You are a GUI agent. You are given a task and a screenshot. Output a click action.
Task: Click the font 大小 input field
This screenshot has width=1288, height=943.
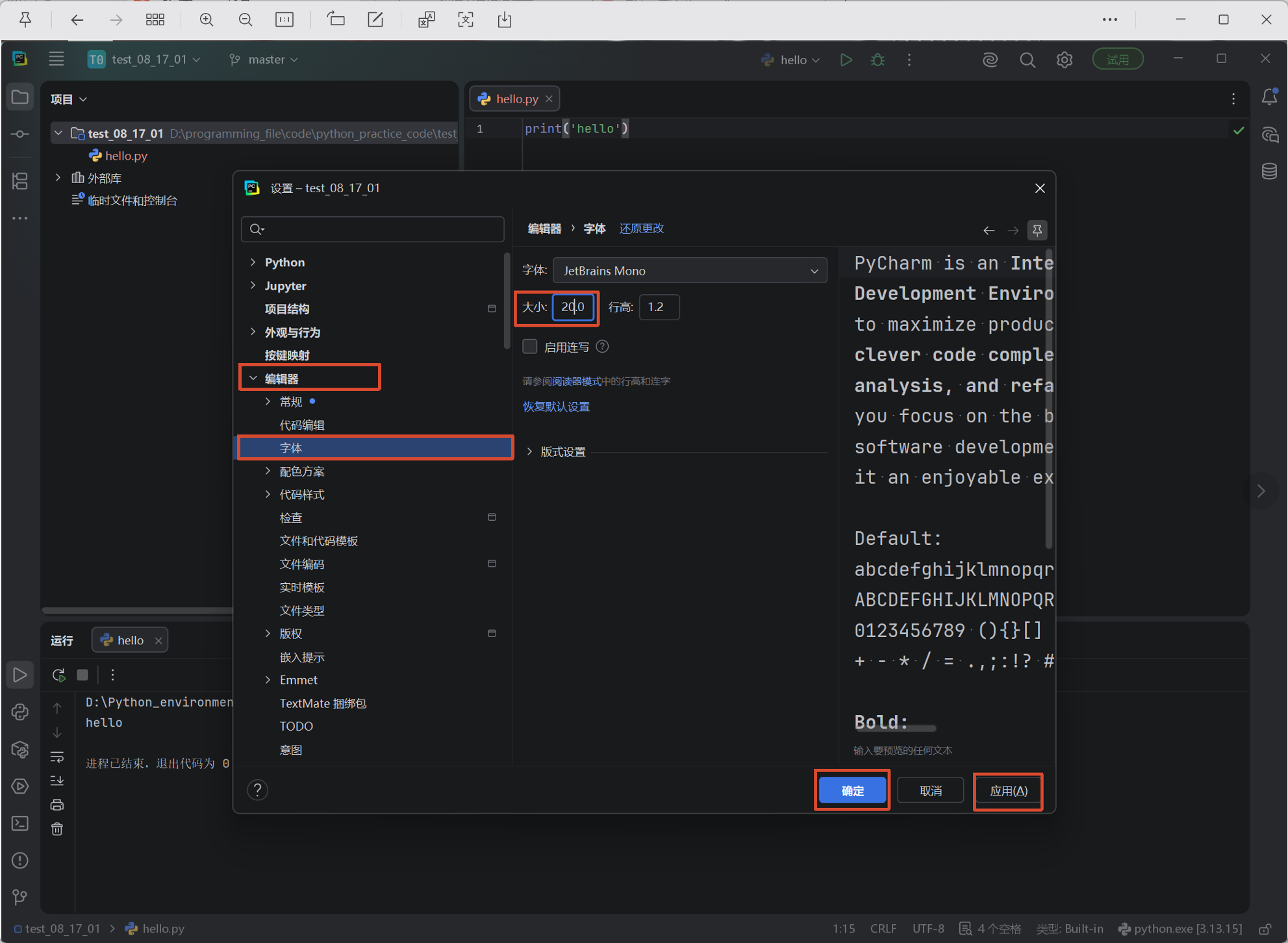[572, 307]
